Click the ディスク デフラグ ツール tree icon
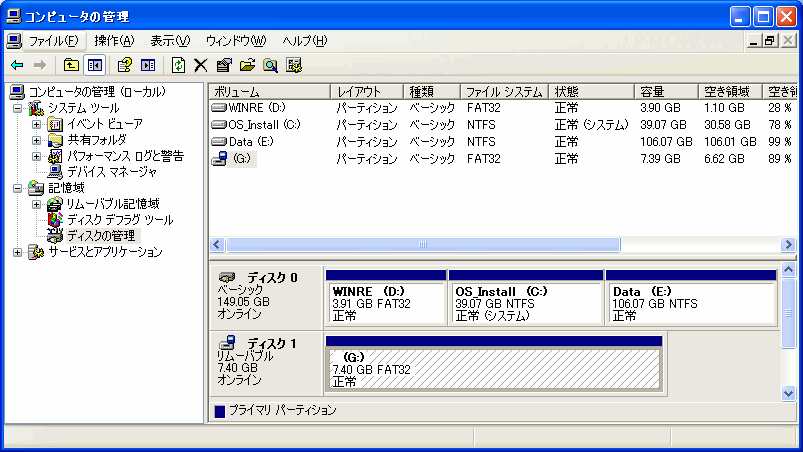Image resolution: width=803 pixels, height=452 pixels. click(x=55, y=220)
